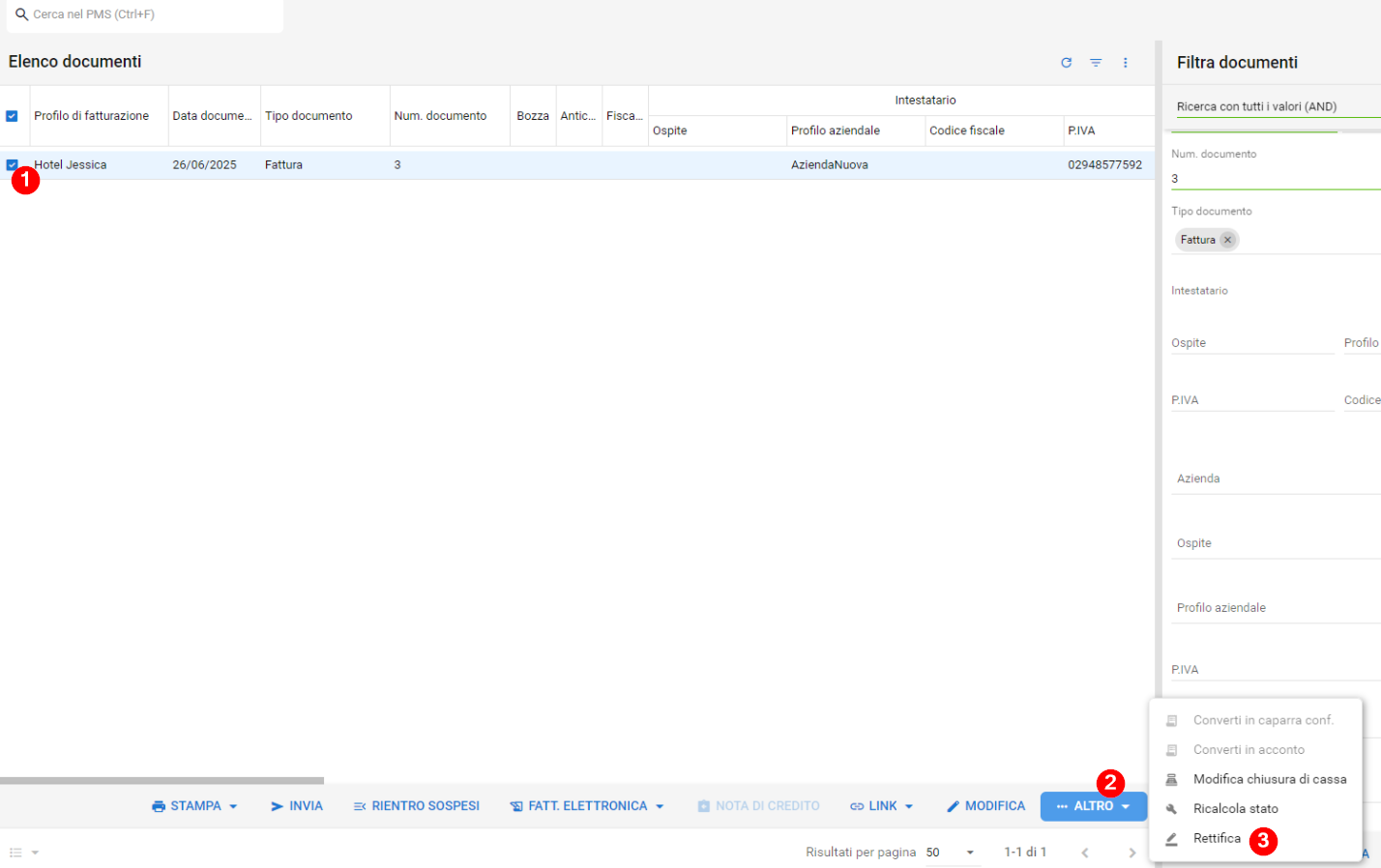
Task: Choose Ricalcola stato menu entry
Action: pos(1235,809)
